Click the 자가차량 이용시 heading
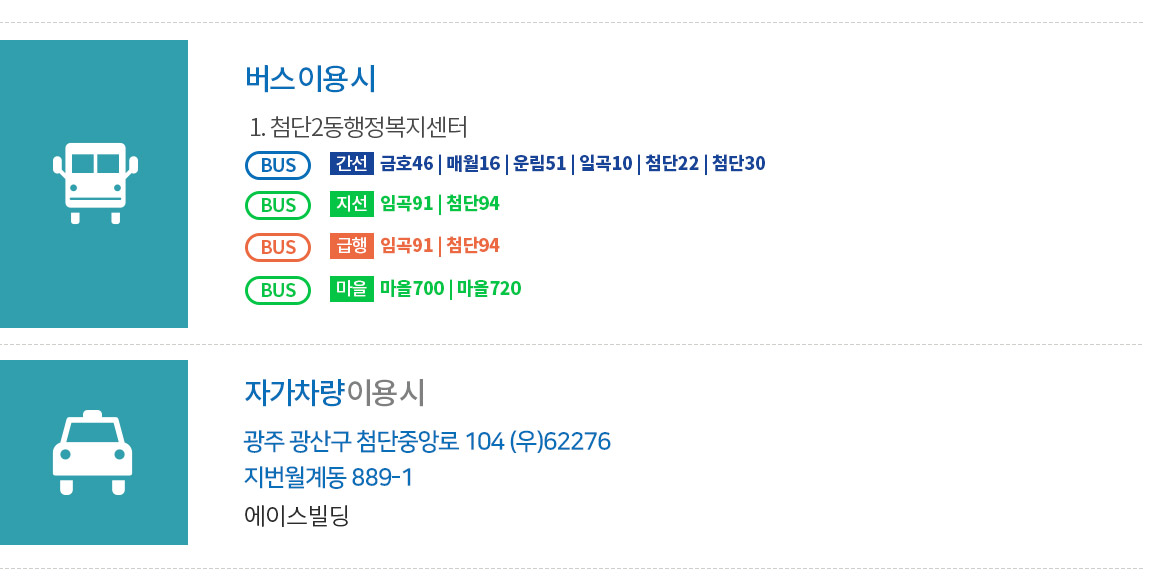This screenshot has height=586, width=1150. [x=335, y=392]
